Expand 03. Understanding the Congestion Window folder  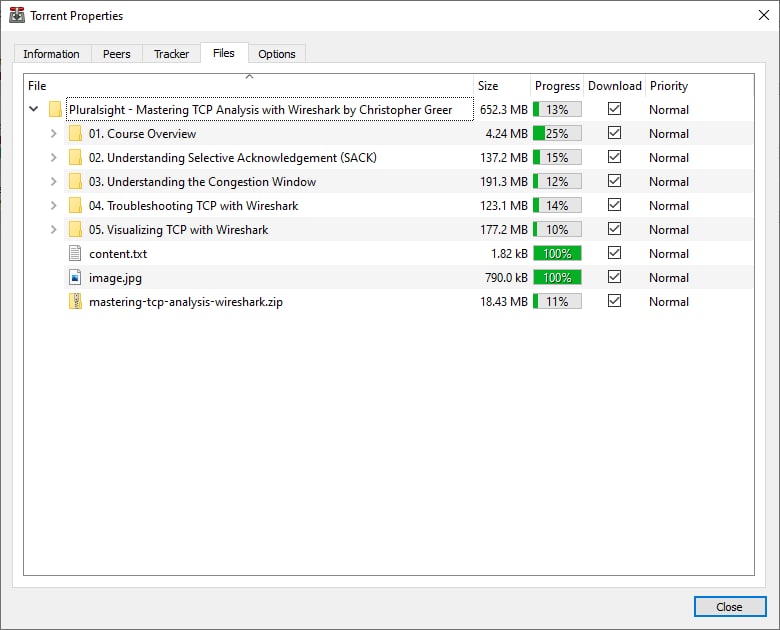coord(54,181)
